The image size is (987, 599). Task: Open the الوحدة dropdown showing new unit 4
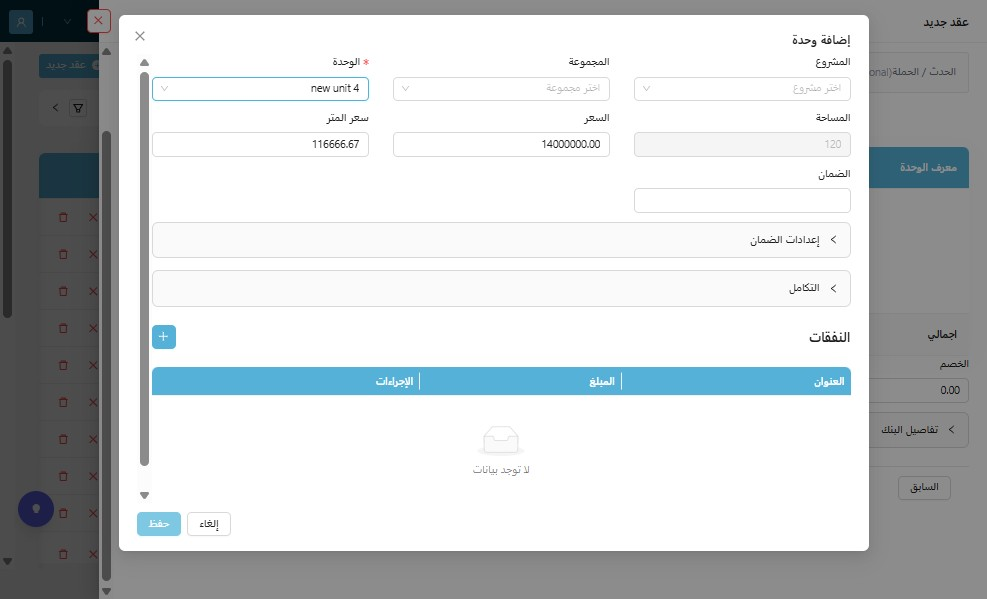260,89
